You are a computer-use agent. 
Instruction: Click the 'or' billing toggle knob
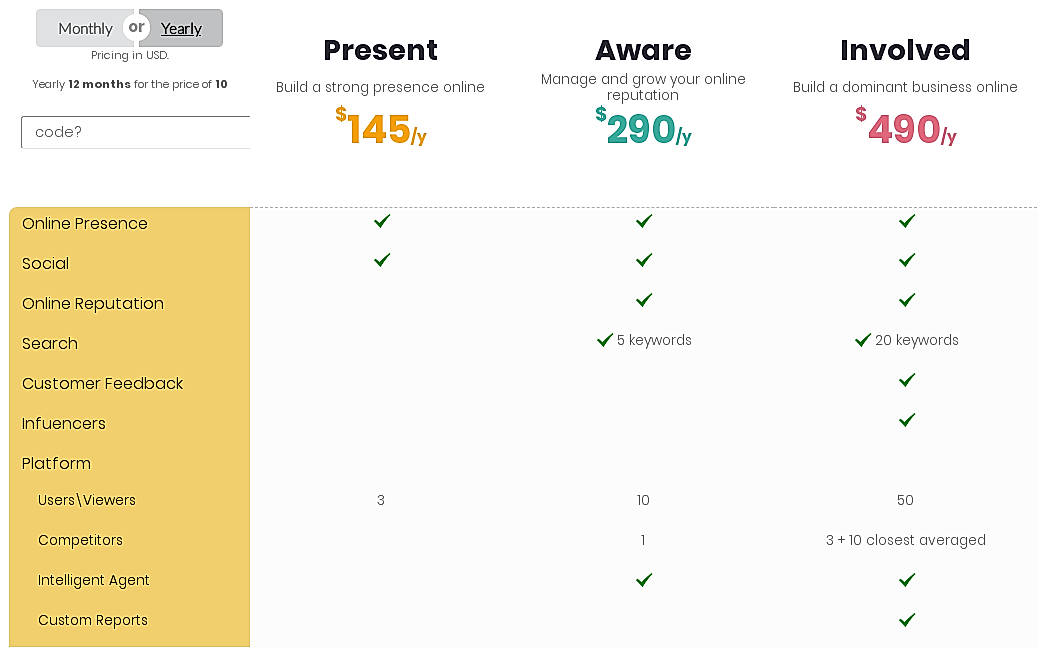click(x=136, y=27)
